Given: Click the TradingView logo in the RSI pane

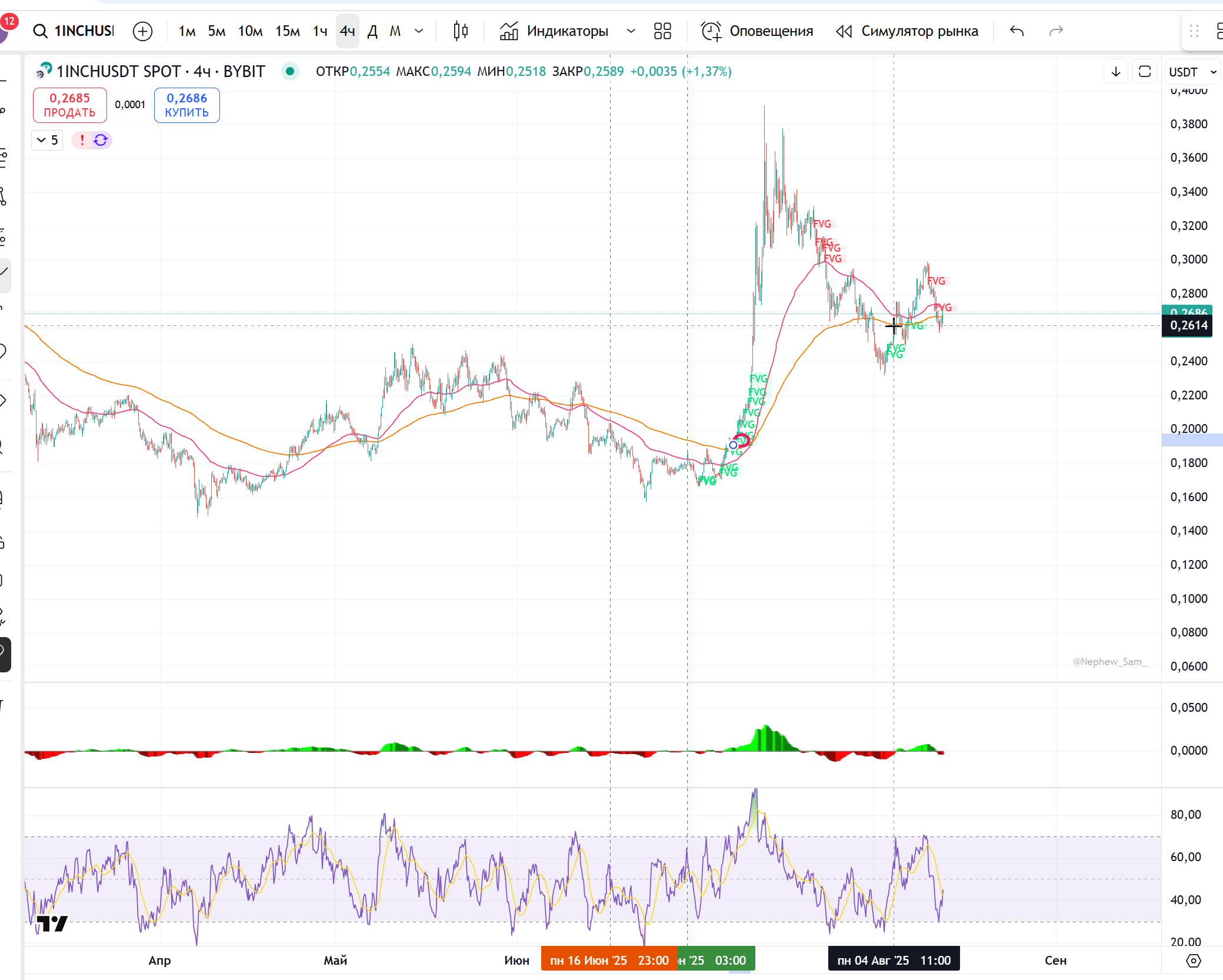Looking at the screenshot, I should [52, 924].
